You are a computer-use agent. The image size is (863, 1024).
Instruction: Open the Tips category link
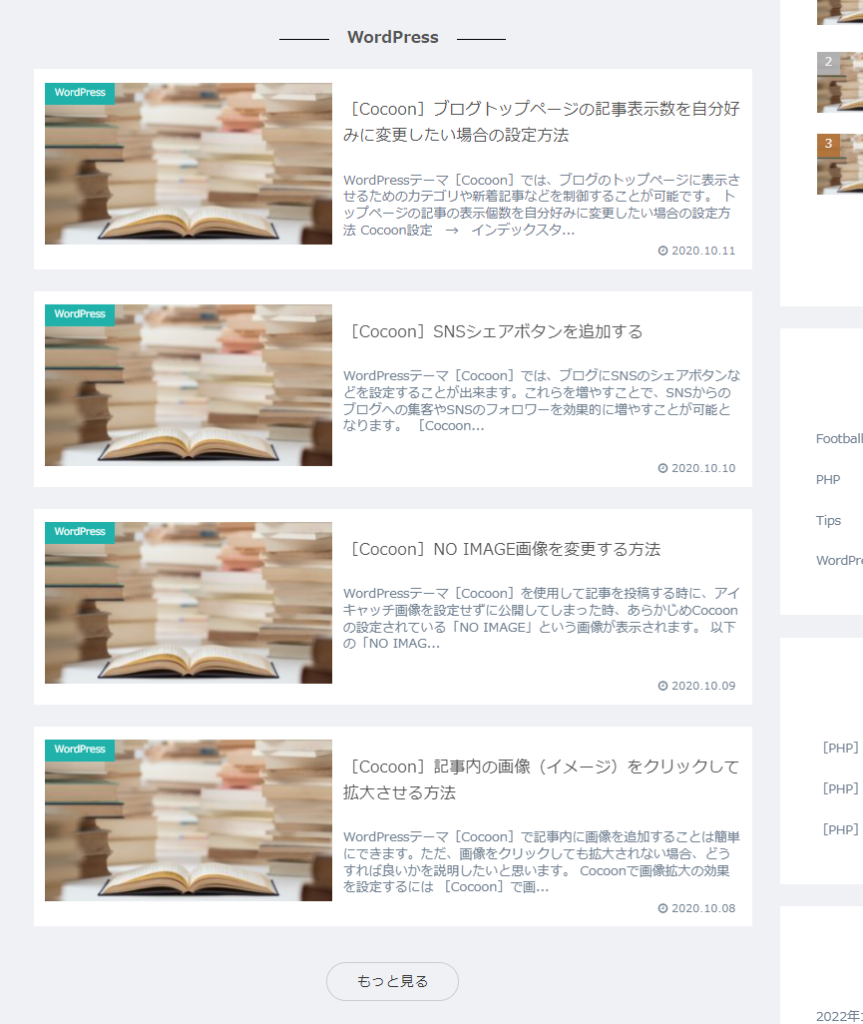coord(827,520)
